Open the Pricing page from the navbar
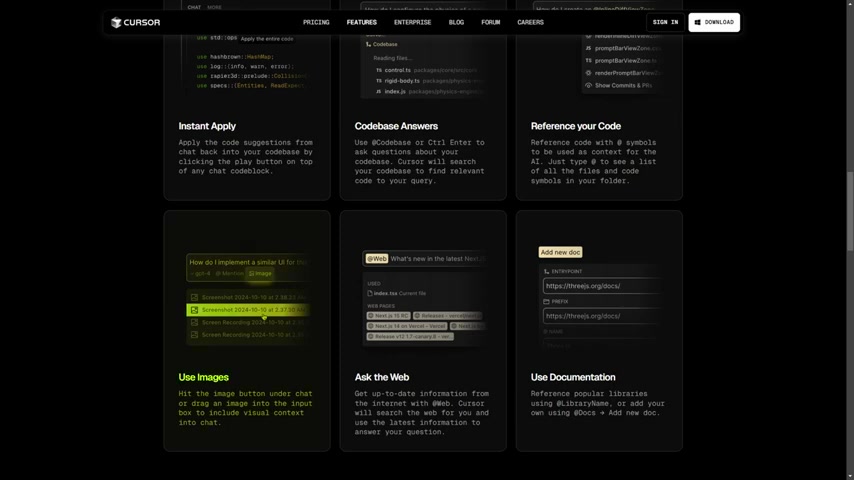This screenshot has width=854, height=480. pyautogui.click(x=316, y=22)
